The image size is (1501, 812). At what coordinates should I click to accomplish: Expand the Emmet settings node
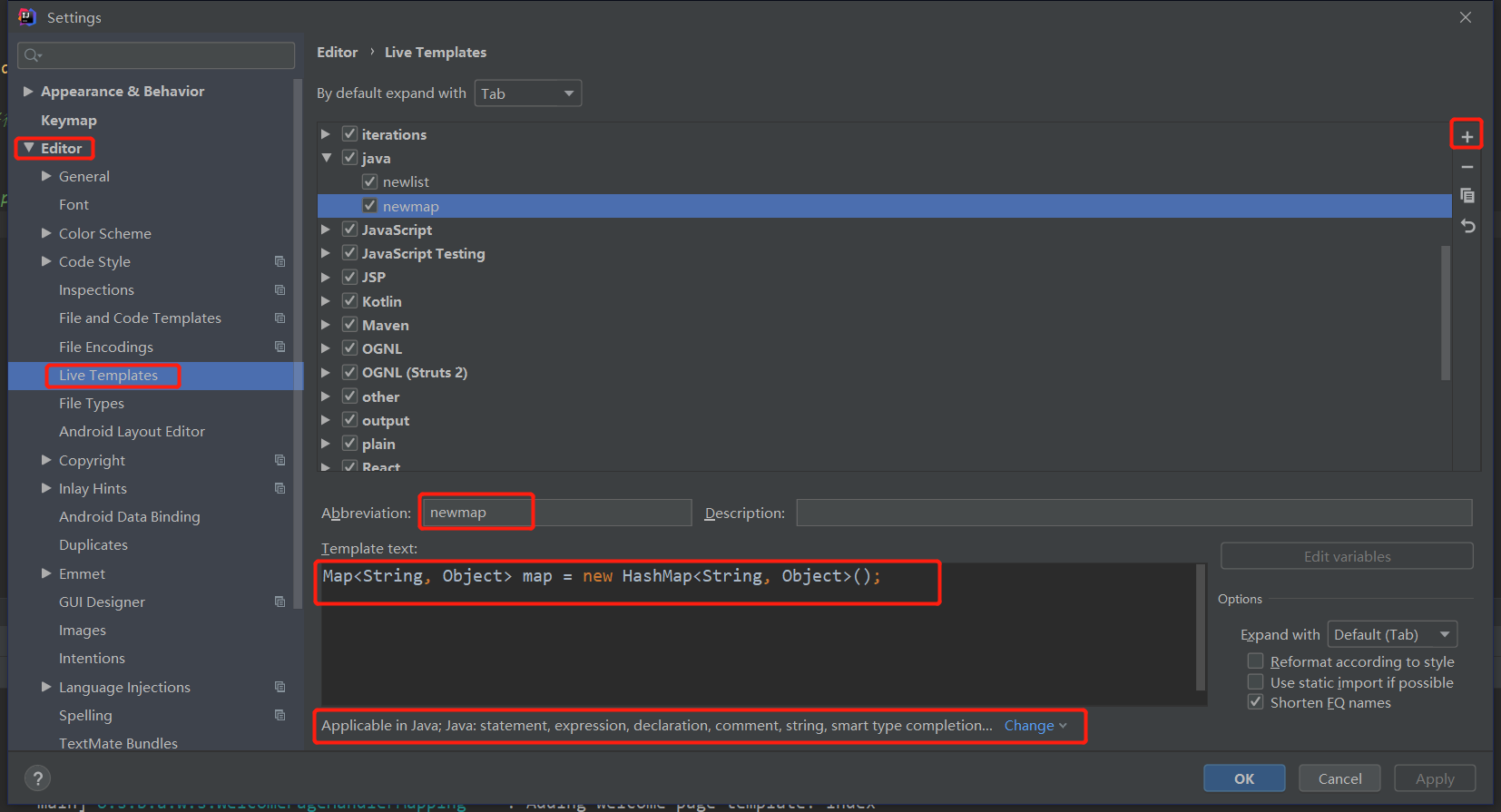pyautogui.click(x=46, y=573)
